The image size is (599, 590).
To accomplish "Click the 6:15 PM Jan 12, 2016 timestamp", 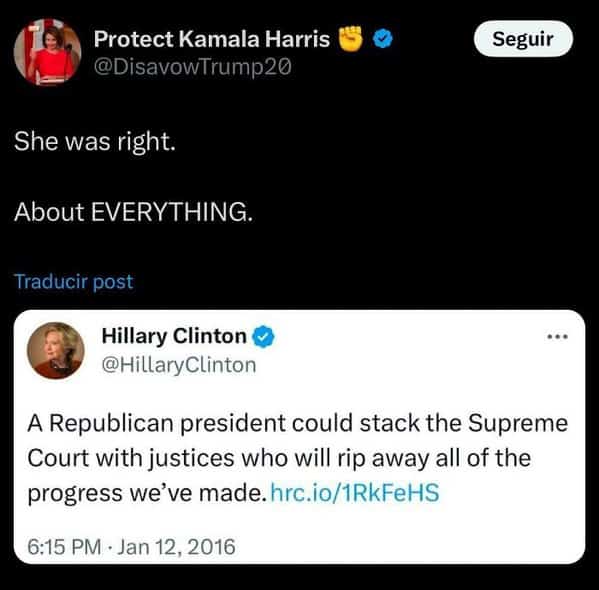I will tap(131, 546).
